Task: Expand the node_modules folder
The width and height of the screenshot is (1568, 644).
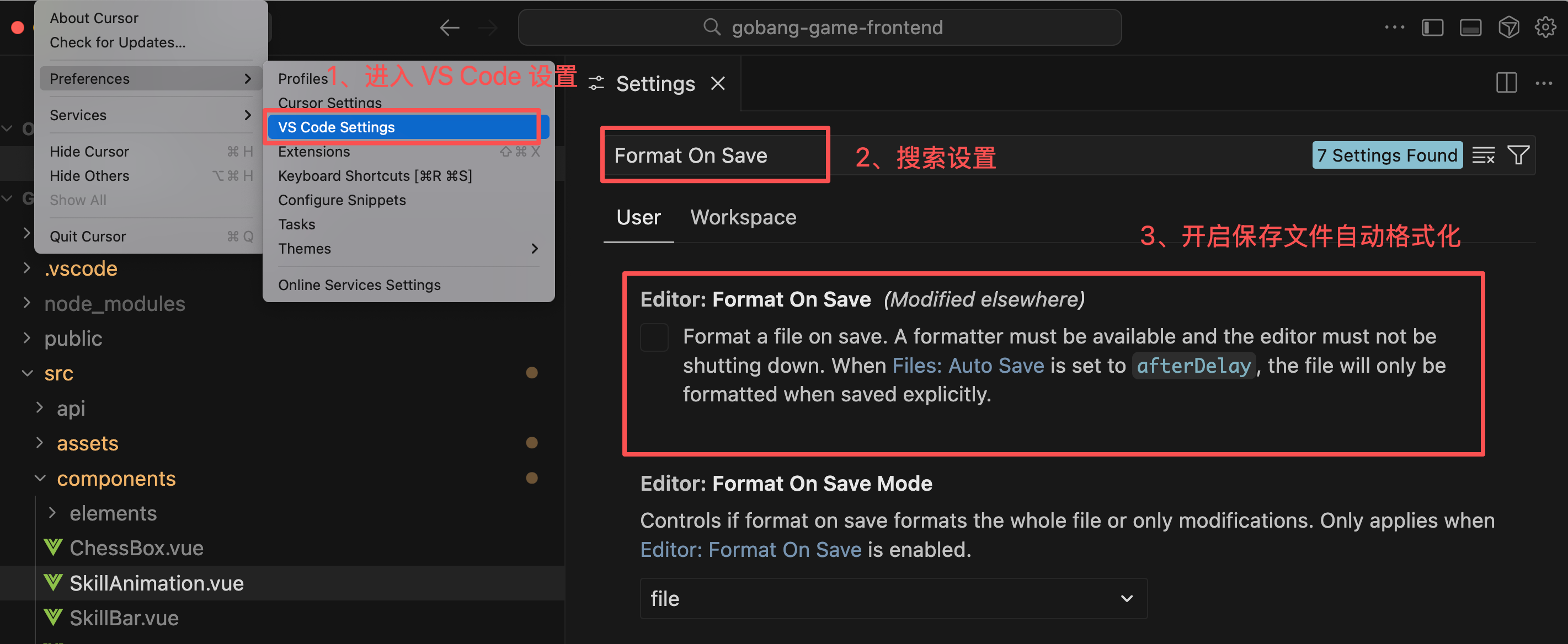Action: (x=114, y=303)
